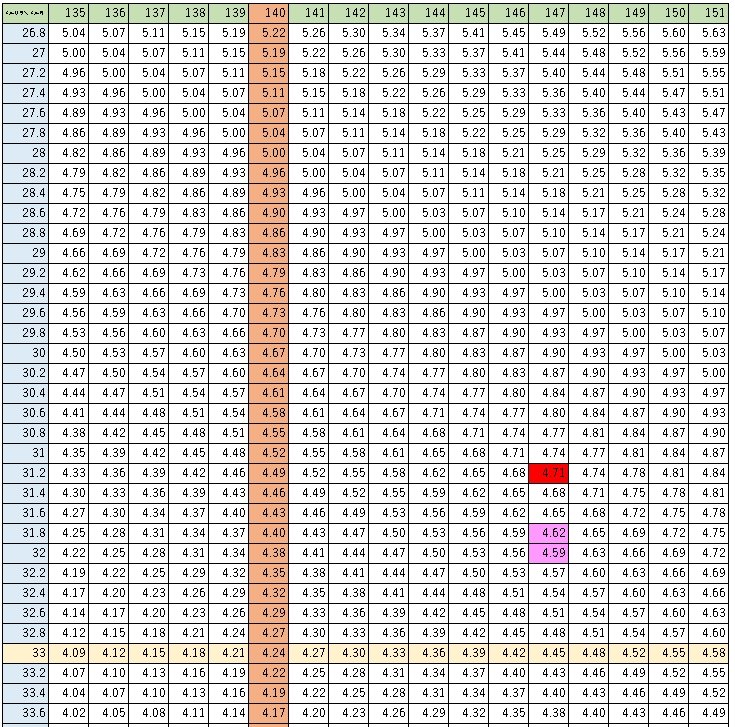This screenshot has height=727, width=735.
Task: Click the red 4.71 cell in row 31.2
Action: 548,473
